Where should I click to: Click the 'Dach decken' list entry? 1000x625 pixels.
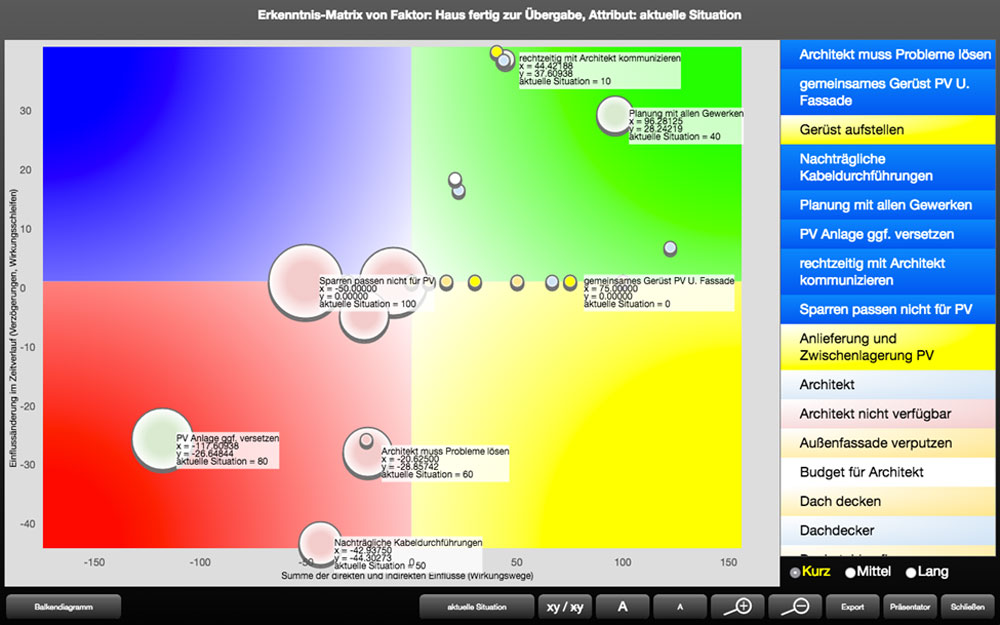tap(888, 501)
